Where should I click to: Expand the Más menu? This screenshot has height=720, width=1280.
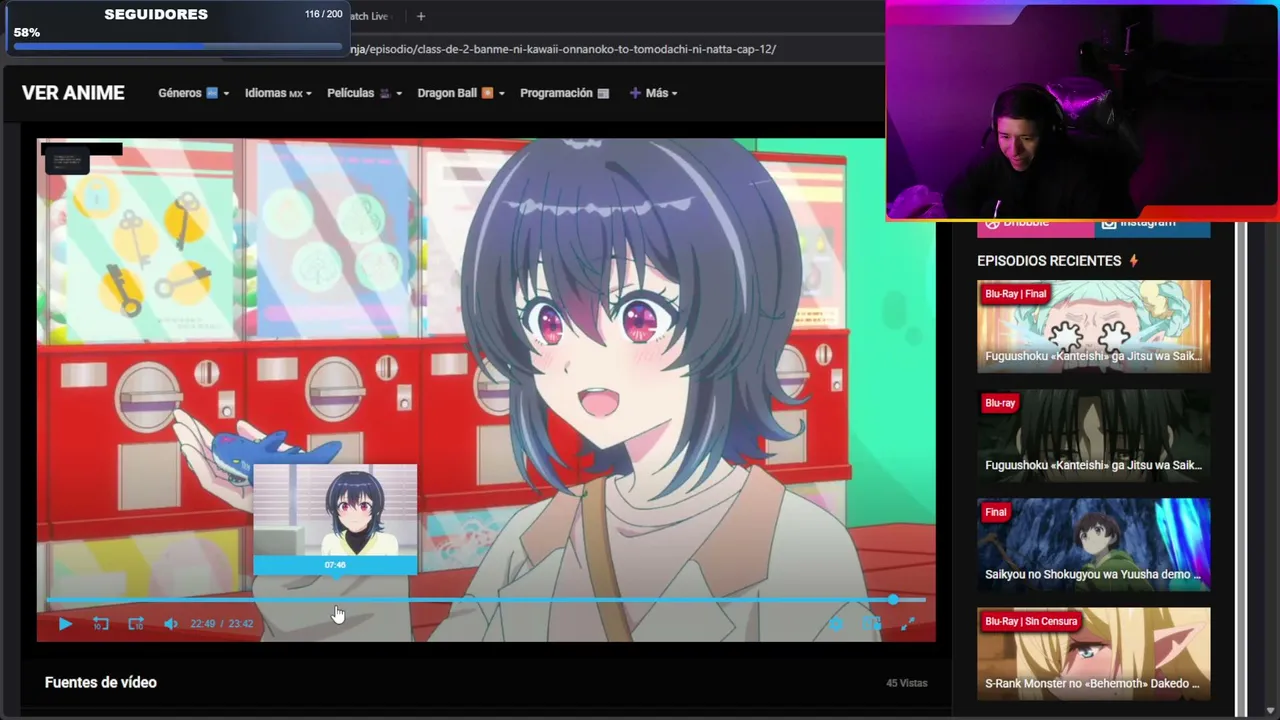[x=653, y=93]
